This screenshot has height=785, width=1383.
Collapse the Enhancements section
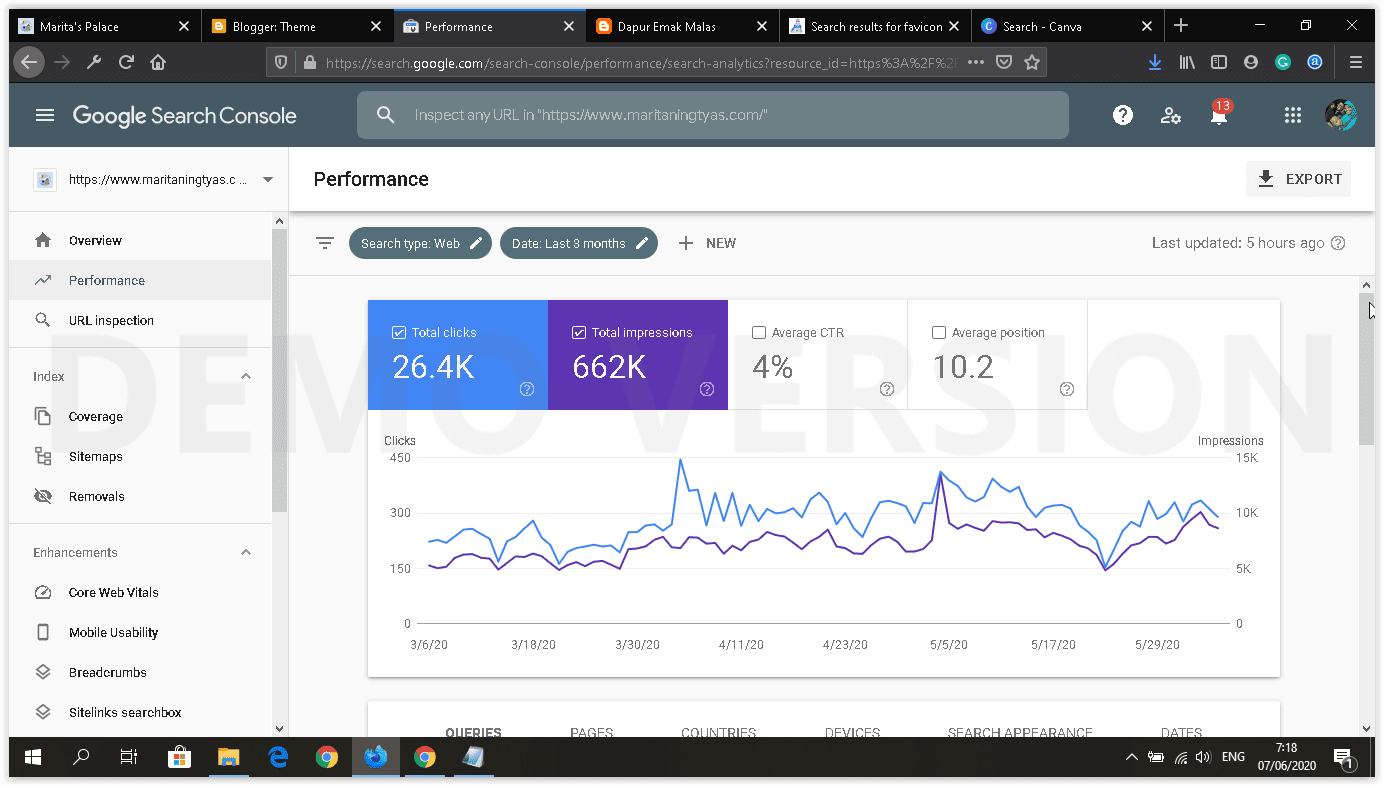pos(246,552)
